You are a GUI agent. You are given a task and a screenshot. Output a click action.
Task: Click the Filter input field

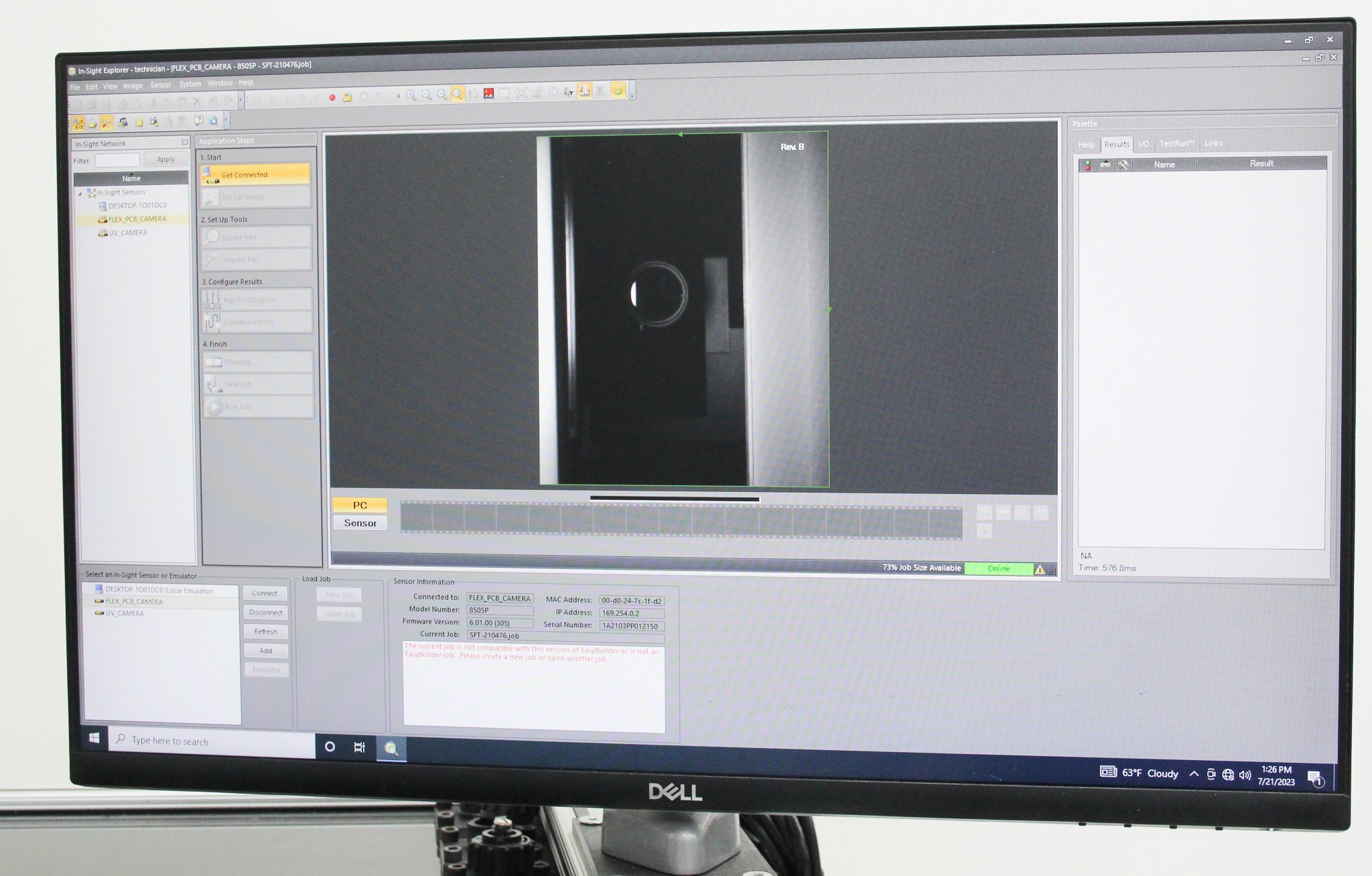click(118, 160)
